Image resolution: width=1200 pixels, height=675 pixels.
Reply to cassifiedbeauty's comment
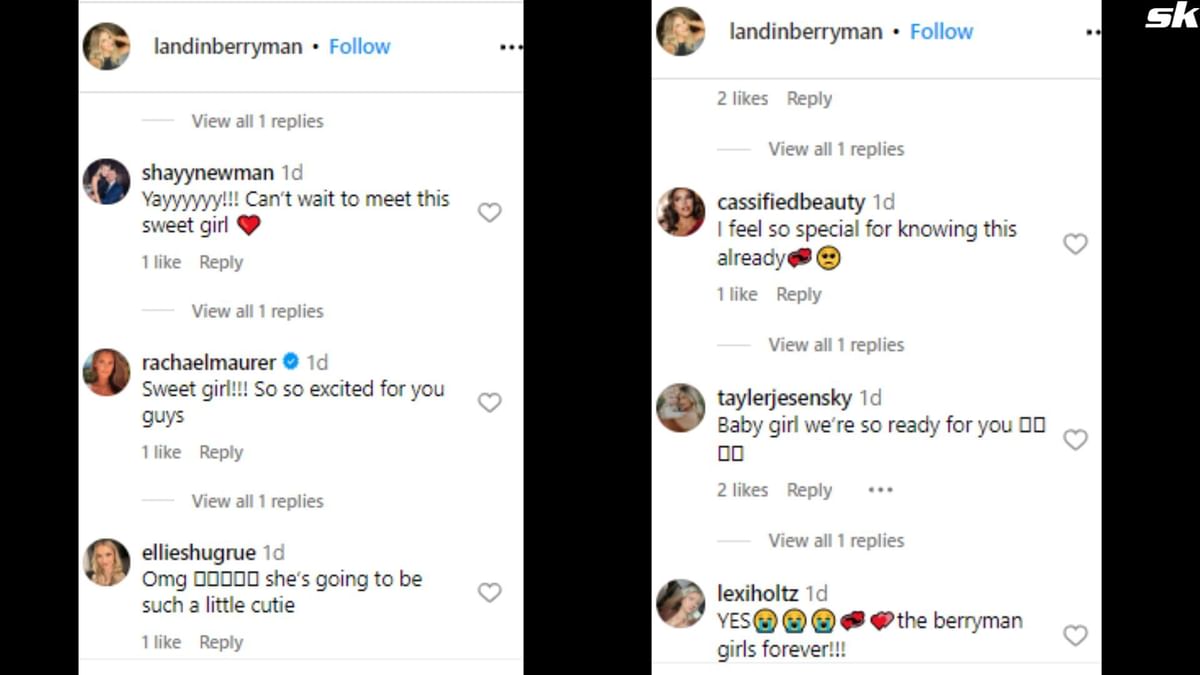798,294
